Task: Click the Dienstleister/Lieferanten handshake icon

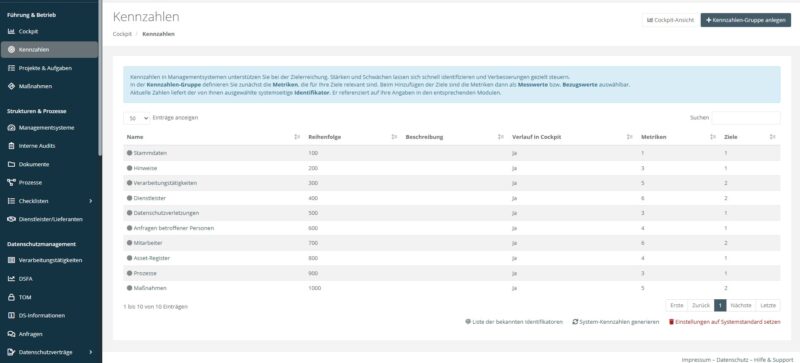Action: coord(11,219)
